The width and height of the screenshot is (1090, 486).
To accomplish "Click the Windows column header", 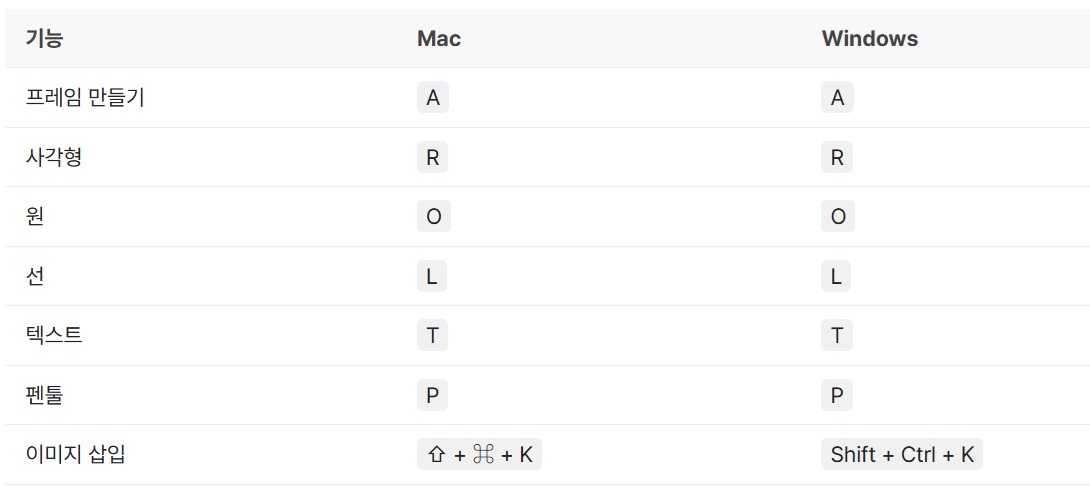I will coord(870,38).
